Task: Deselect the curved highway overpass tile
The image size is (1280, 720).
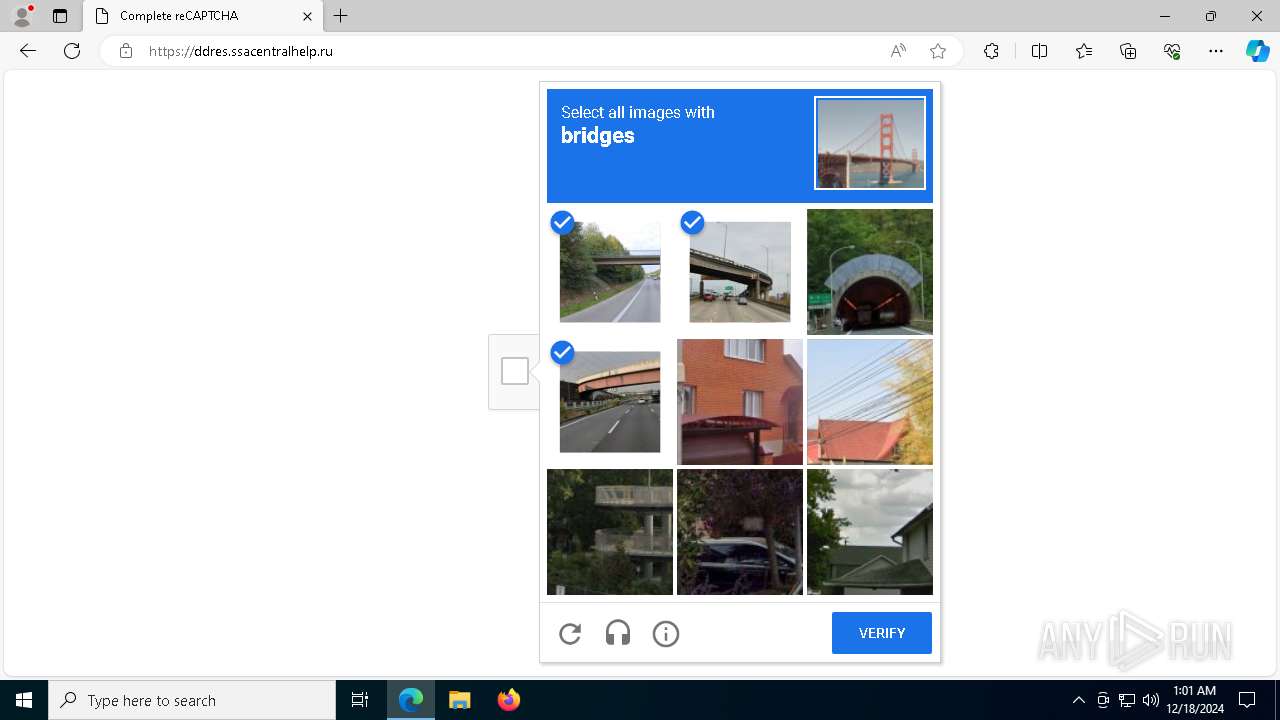Action: tap(740, 272)
